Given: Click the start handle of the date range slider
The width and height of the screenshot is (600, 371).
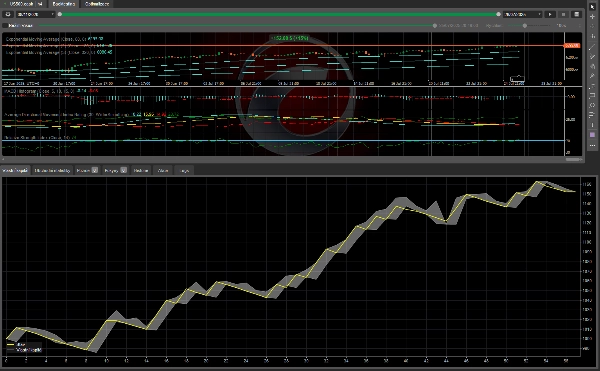Looking at the screenshot, I should (60, 14).
